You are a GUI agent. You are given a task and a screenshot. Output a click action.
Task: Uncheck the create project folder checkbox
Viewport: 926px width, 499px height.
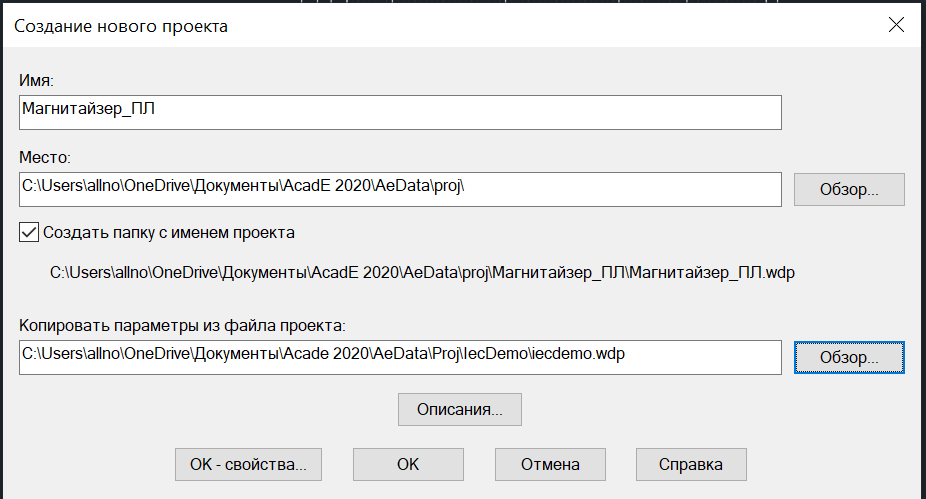pos(29,232)
